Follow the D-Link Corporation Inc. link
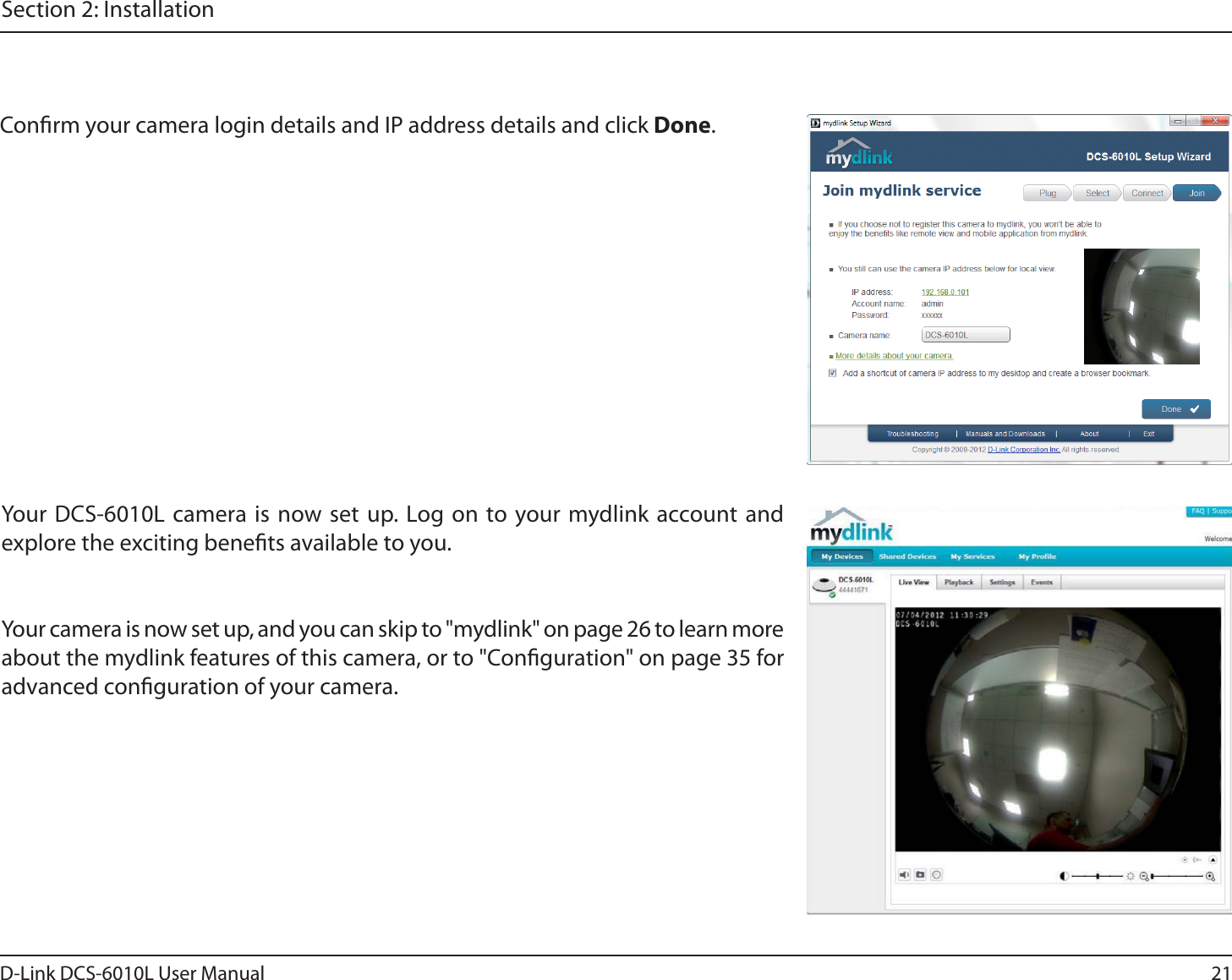The image size is (1232, 980). click(1023, 450)
